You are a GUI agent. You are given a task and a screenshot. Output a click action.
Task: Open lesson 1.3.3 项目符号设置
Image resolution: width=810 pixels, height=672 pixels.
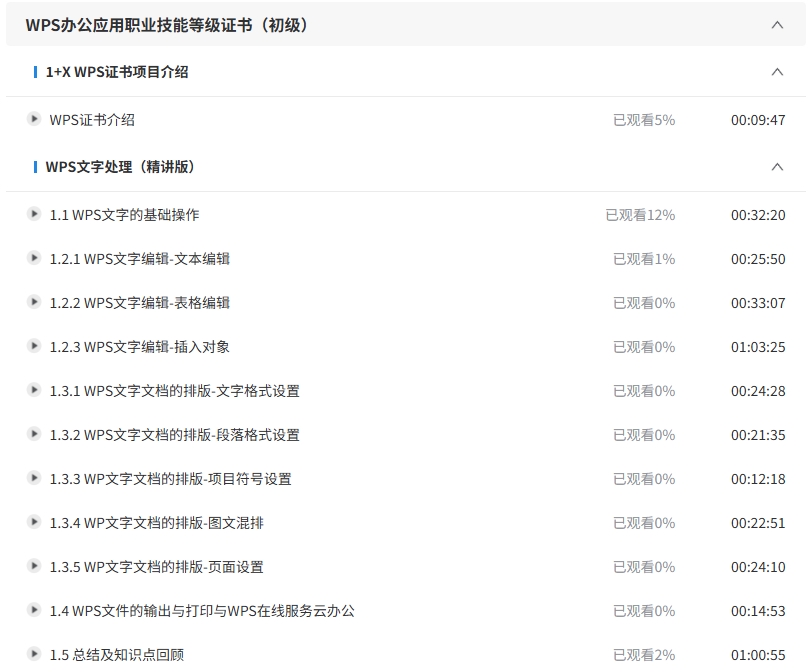click(170, 479)
